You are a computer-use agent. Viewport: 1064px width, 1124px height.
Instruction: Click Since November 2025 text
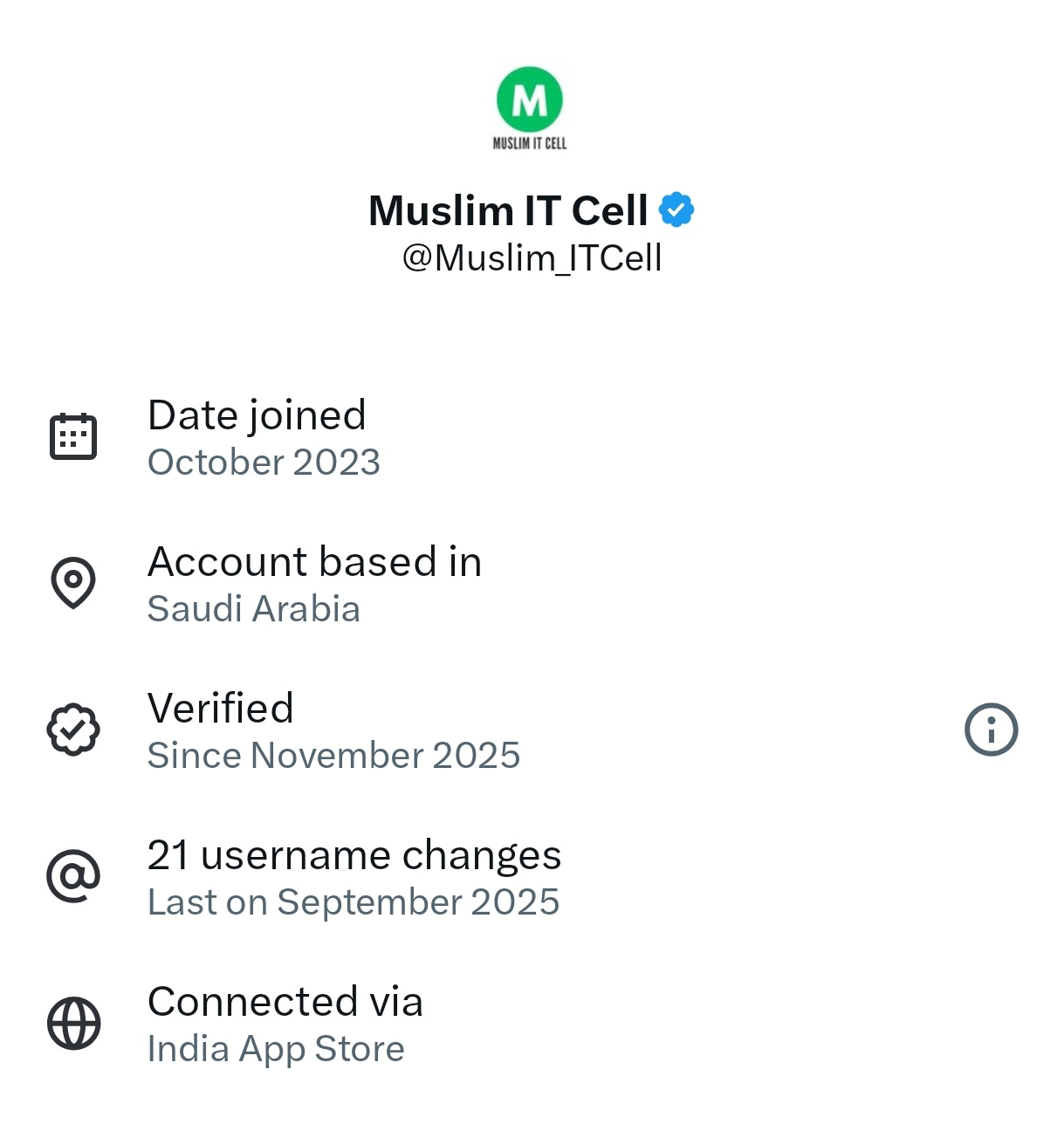pyautogui.click(x=333, y=756)
